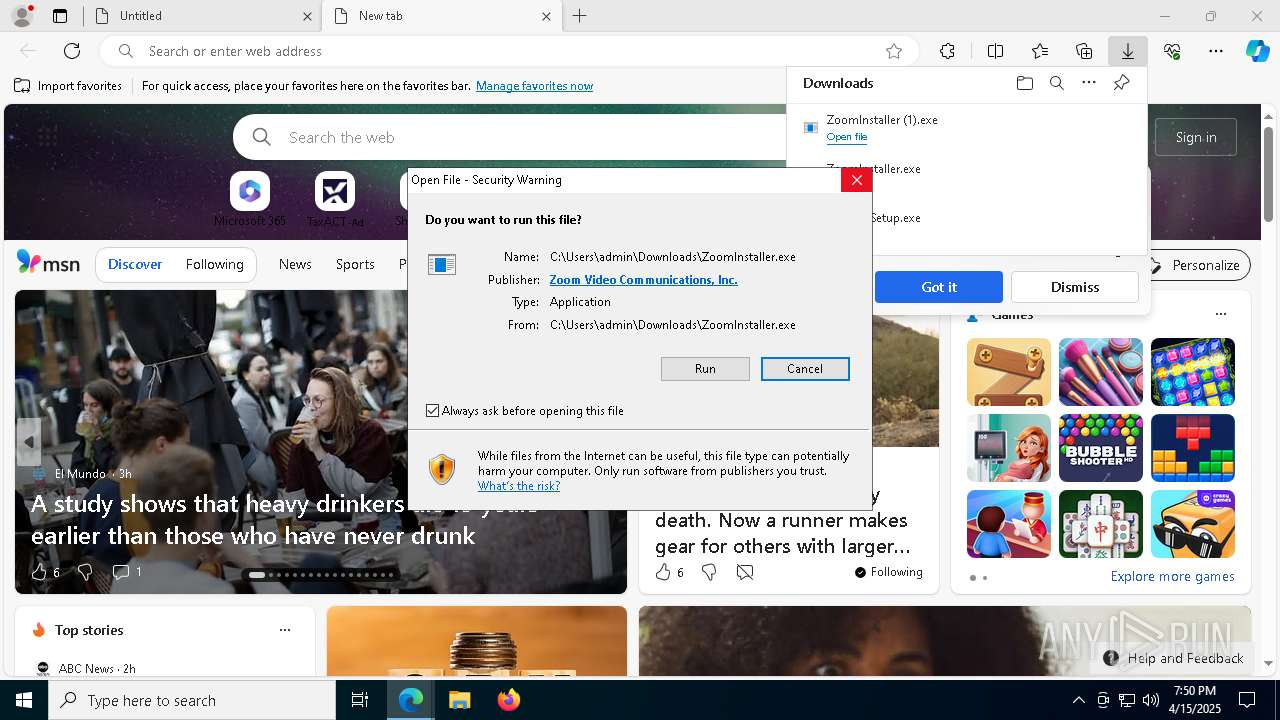
Task: Open the Mahjong game thumbnail
Action: [1101, 524]
